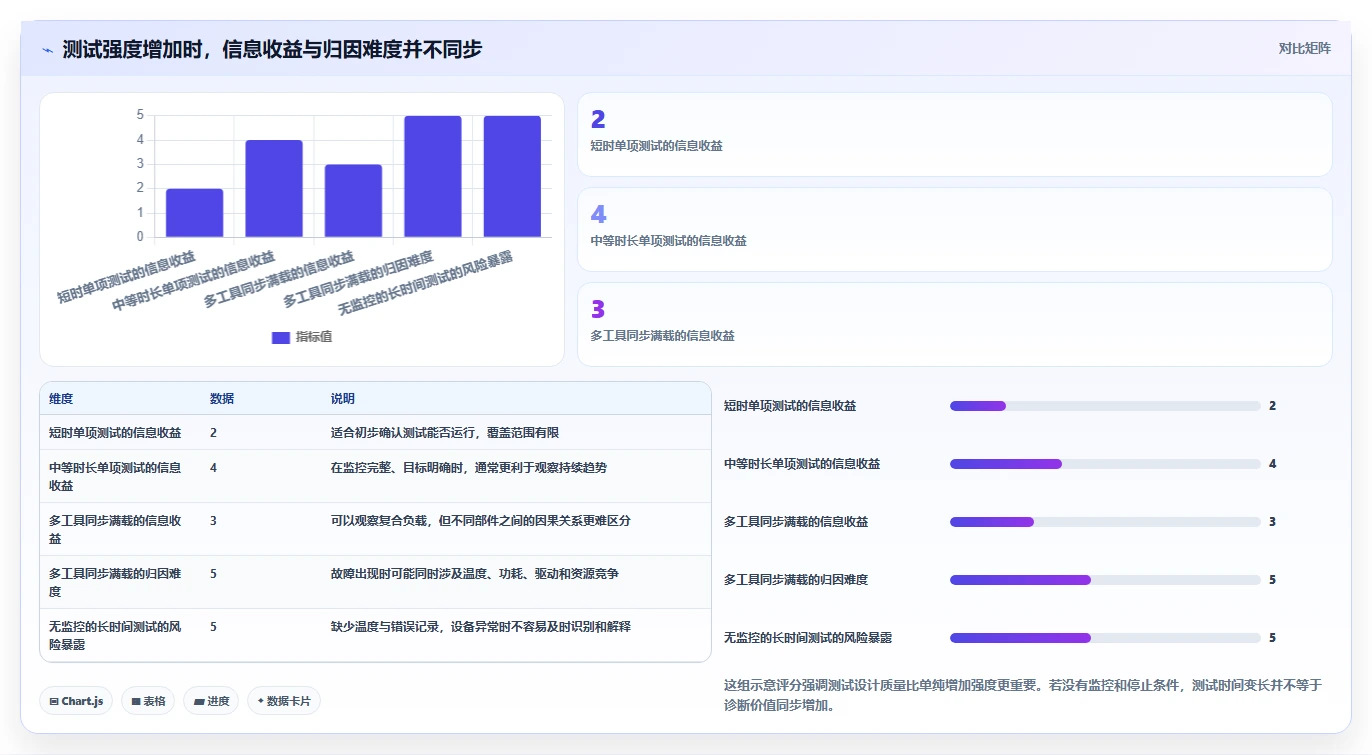Viewport: 1372px width, 755px height.
Task: Click the chart bar for 多工具同步满载的信息收益
Action: pos(353,201)
